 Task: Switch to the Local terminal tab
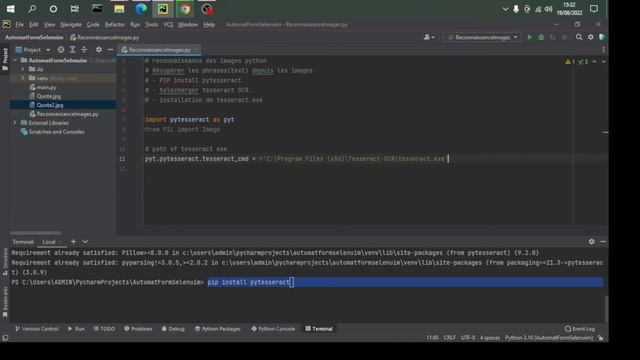(49, 242)
